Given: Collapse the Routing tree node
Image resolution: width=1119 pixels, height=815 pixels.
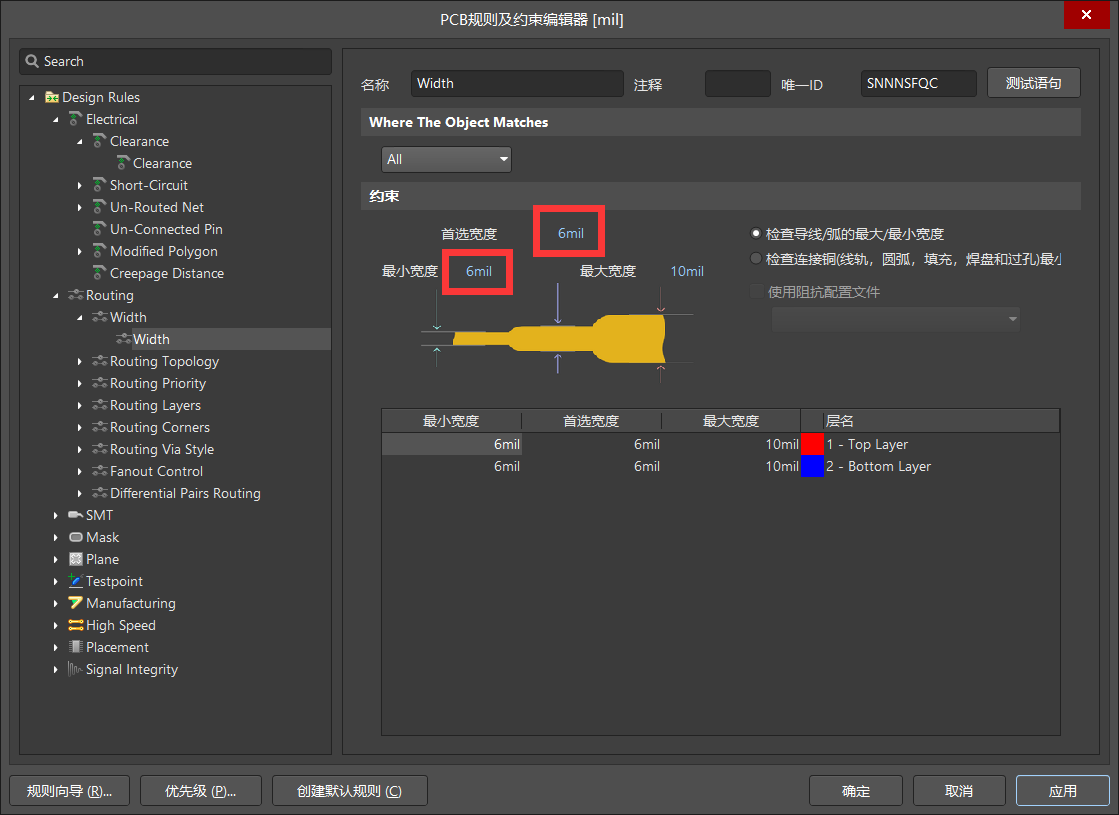Looking at the screenshot, I should pos(56,295).
